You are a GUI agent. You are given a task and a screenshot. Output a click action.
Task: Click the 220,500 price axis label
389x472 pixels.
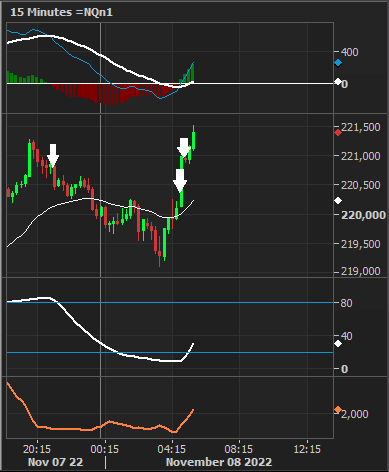[x=361, y=185]
